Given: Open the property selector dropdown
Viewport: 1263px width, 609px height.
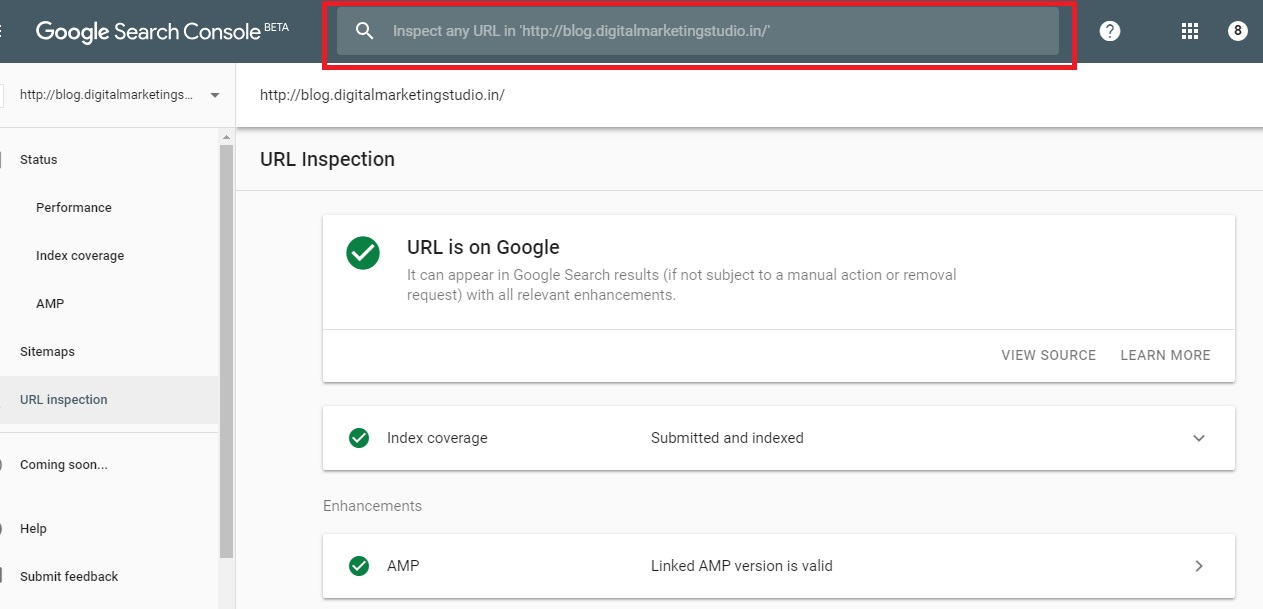Looking at the screenshot, I should point(215,95).
